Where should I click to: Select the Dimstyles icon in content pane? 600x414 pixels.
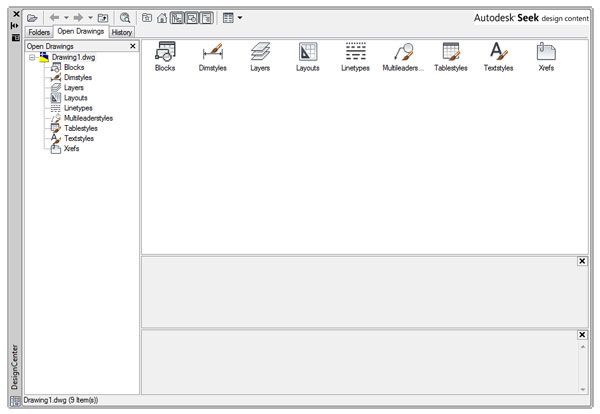click(x=212, y=56)
